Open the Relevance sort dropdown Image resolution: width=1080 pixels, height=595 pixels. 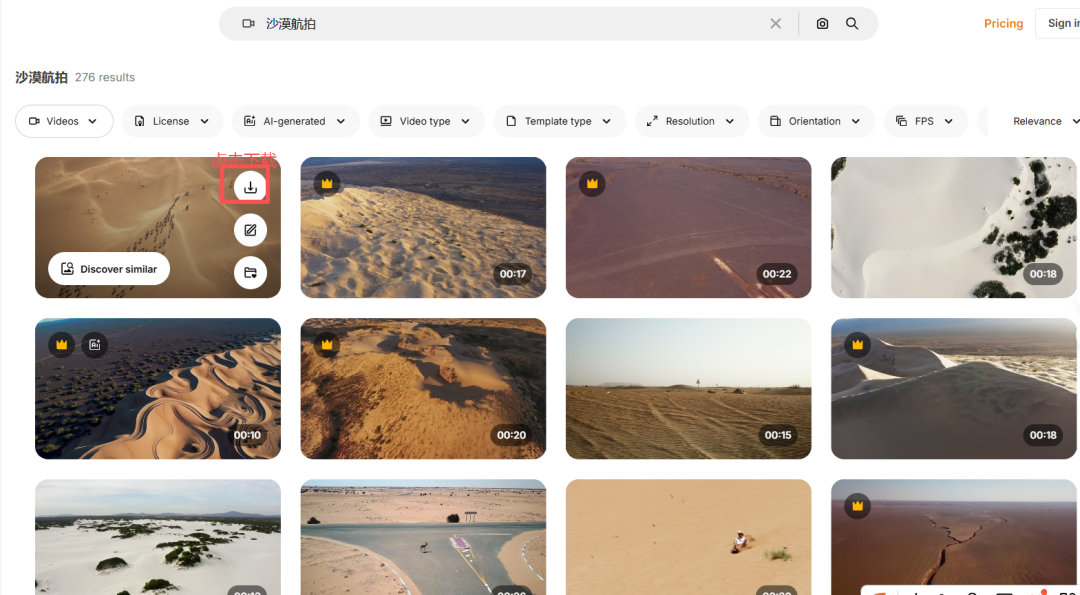1040,121
